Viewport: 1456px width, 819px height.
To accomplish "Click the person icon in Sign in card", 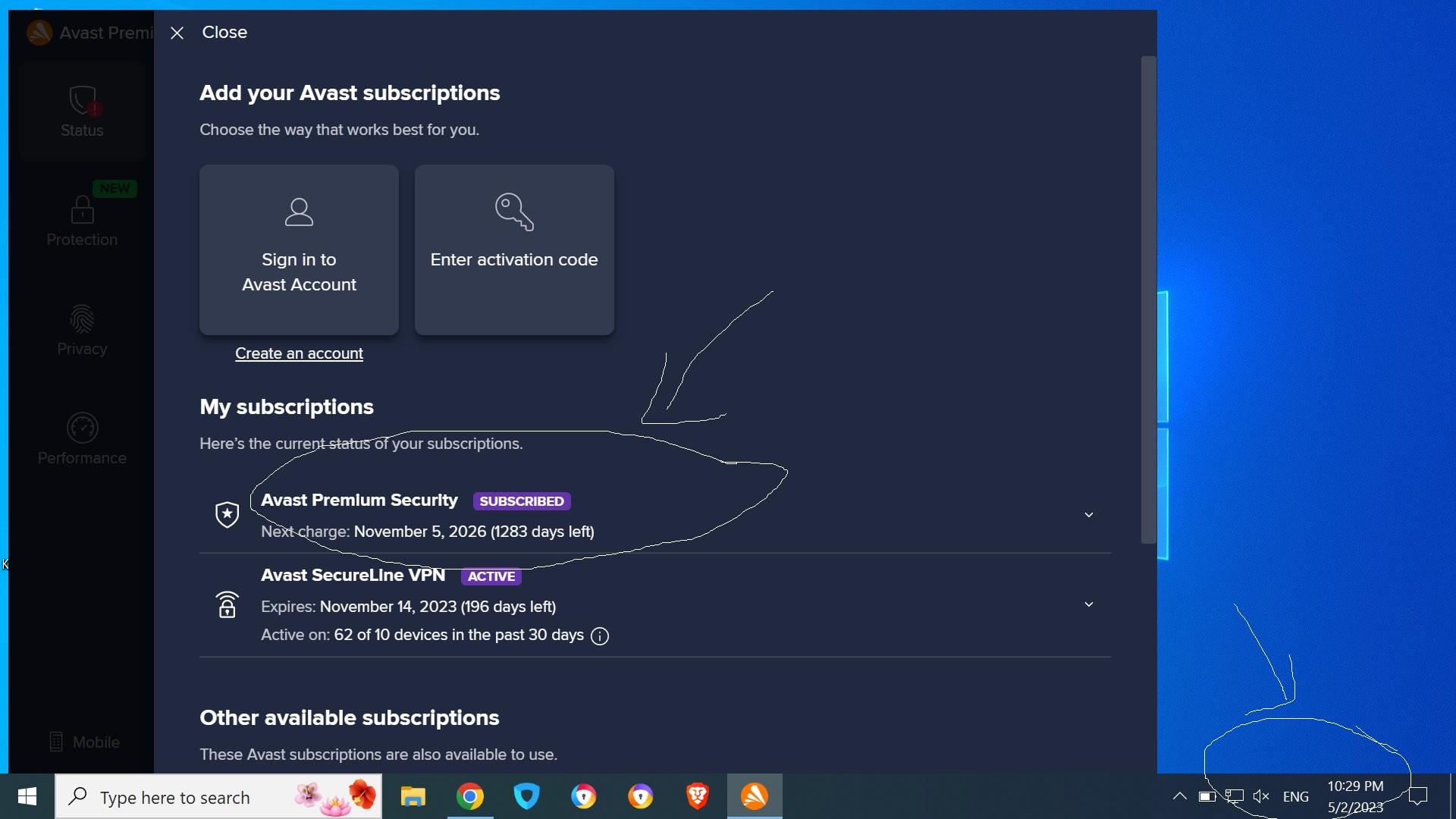I will click(x=299, y=212).
